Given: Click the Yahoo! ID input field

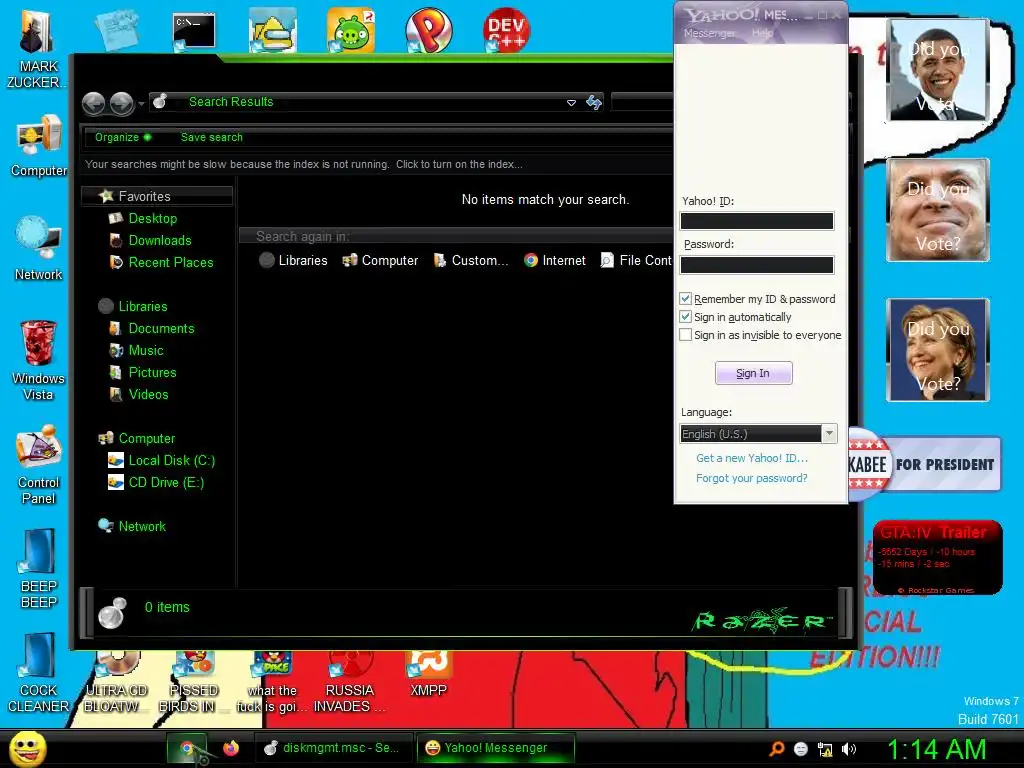Looking at the screenshot, I should (757, 221).
